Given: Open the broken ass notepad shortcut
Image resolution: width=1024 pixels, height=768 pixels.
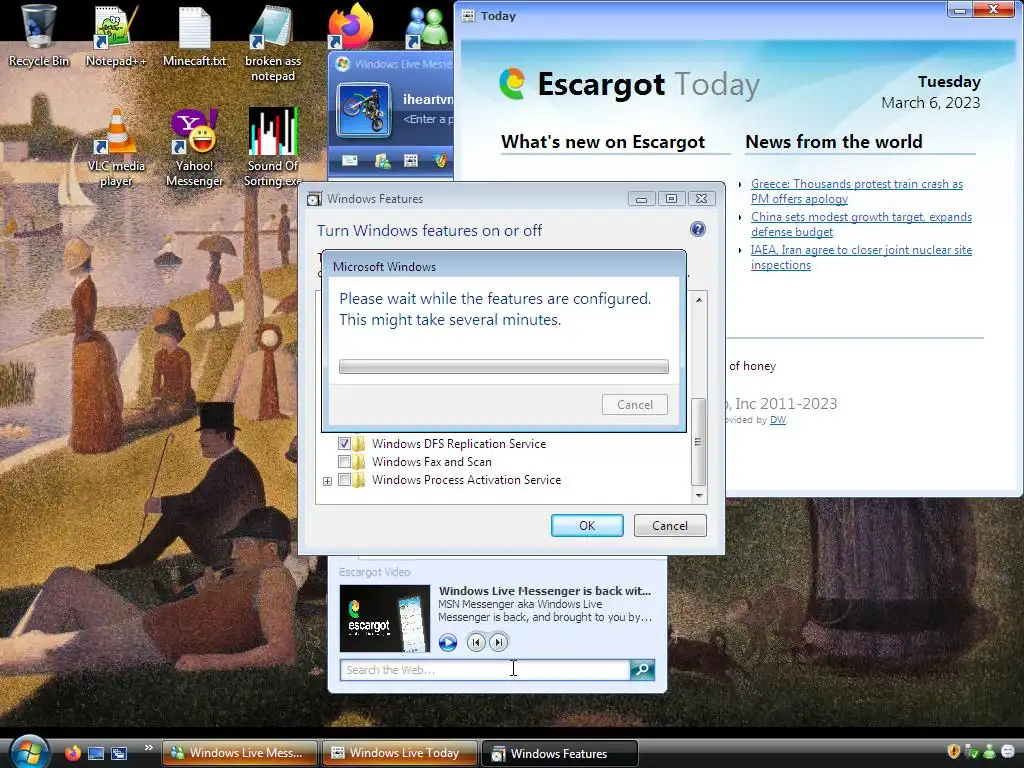Looking at the screenshot, I should click(272, 42).
